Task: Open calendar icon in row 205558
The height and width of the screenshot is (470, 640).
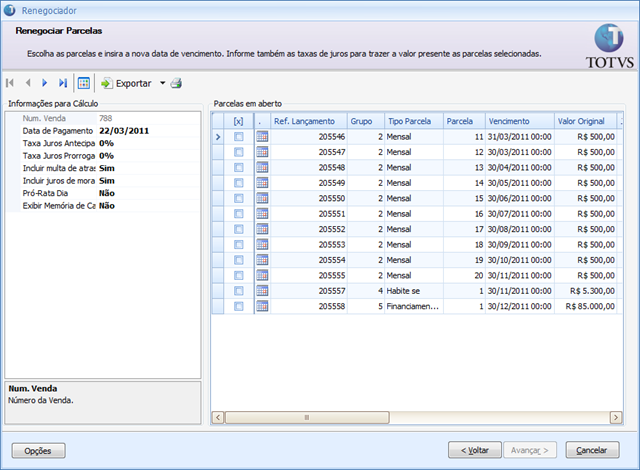Action: point(262,306)
